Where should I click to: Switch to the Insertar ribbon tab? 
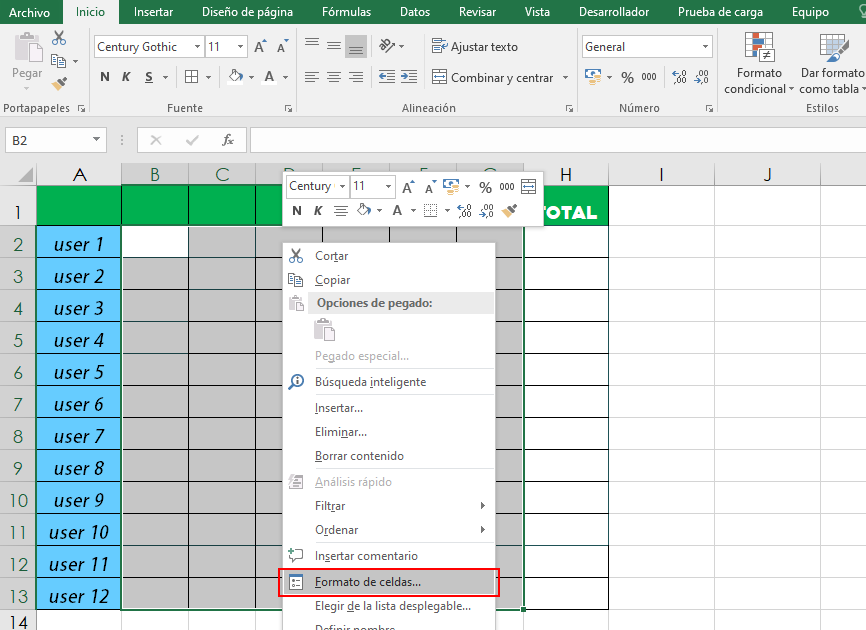click(x=153, y=12)
